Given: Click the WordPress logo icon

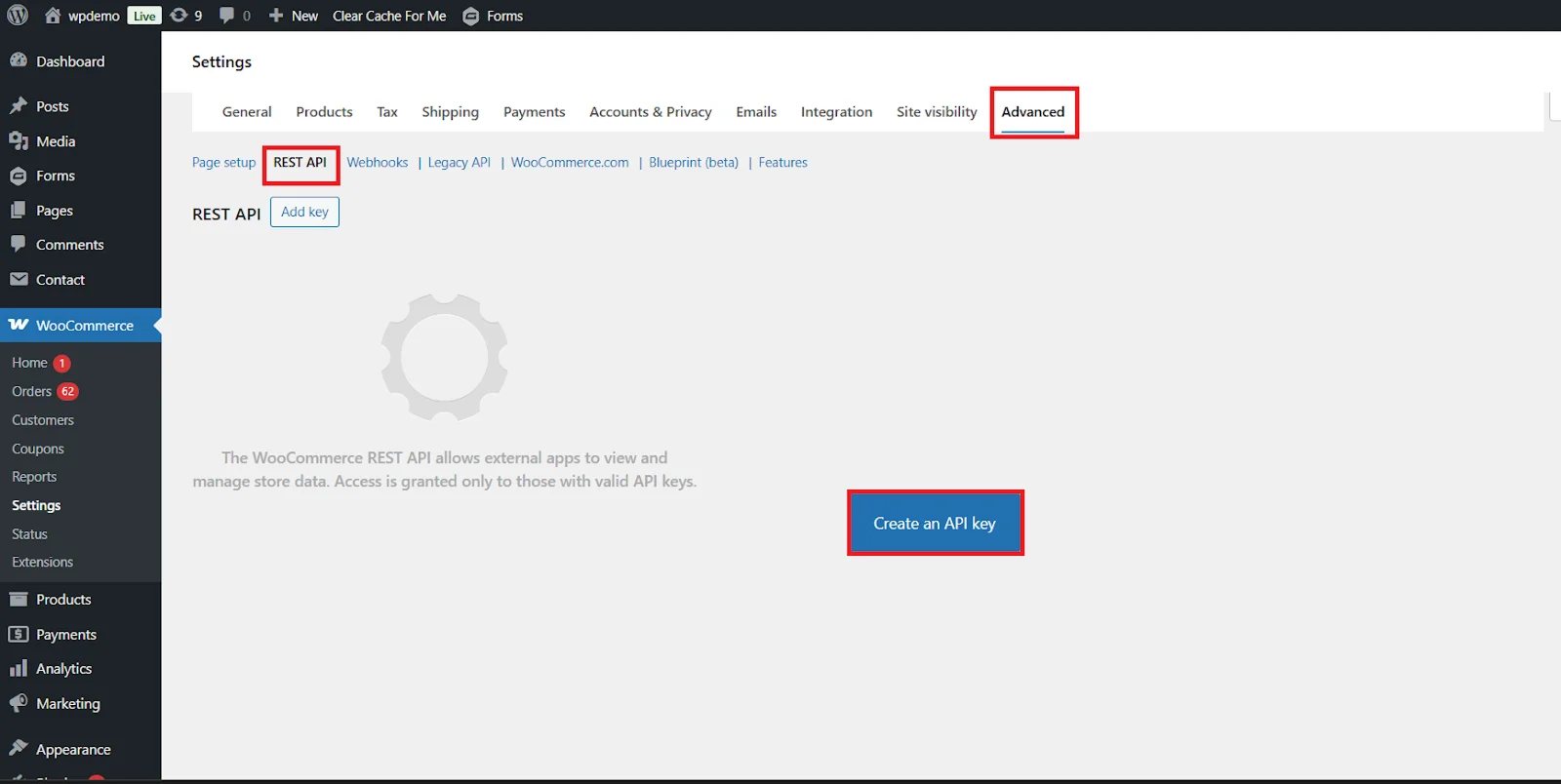Looking at the screenshot, I should pyautogui.click(x=18, y=16).
